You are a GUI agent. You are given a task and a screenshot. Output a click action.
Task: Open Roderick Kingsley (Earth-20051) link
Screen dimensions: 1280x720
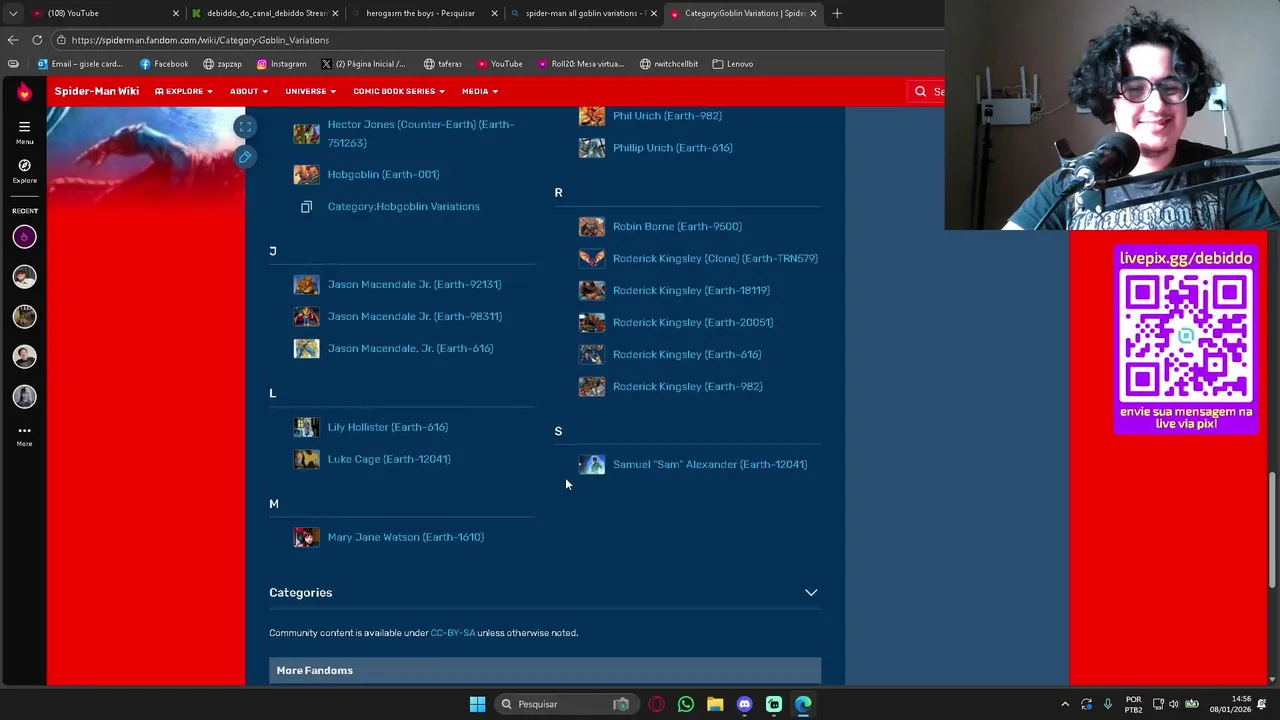click(x=692, y=322)
